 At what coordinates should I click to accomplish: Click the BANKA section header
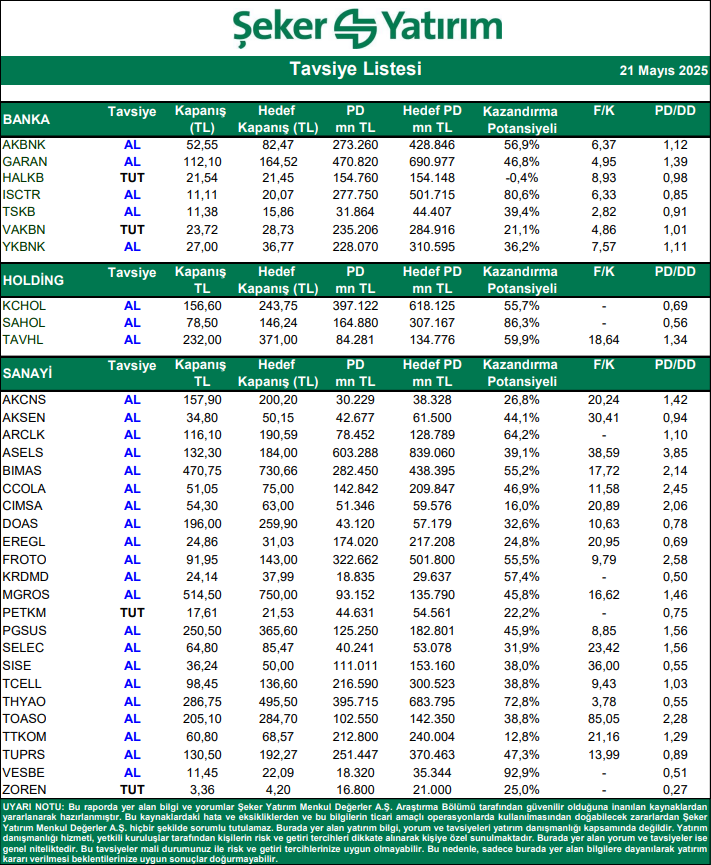[x=26, y=120]
